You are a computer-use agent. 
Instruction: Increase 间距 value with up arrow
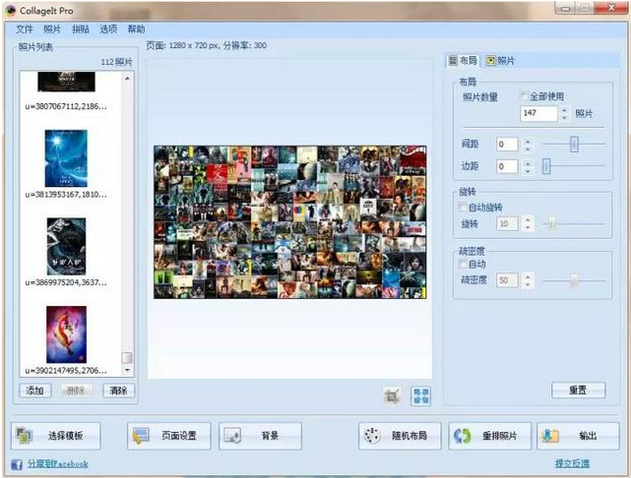coord(527,141)
